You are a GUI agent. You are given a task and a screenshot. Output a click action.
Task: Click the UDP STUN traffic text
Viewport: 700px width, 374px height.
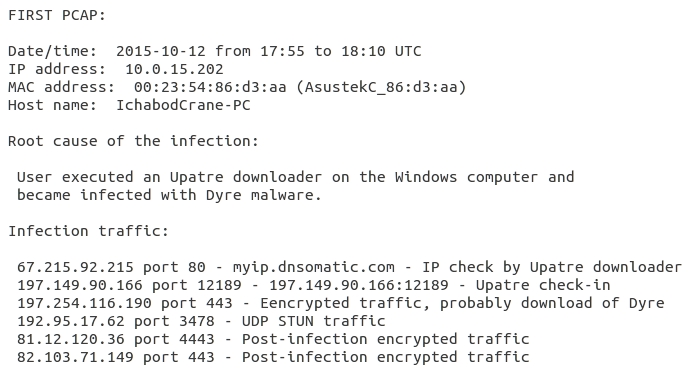coord(313,321)
